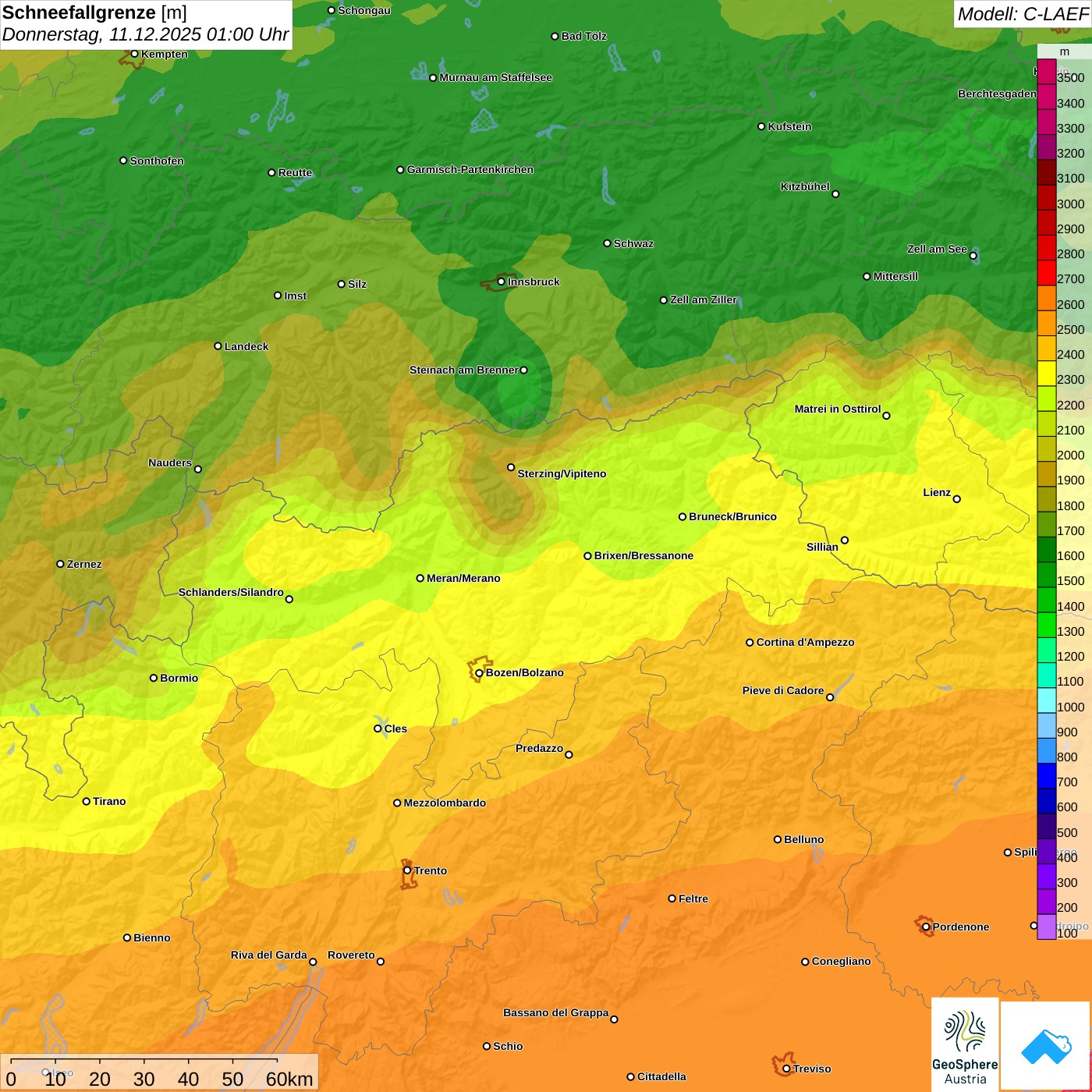Click the Landeck location dot
The width and height of the screenshot is (1092, 1092).
(x=218, y=346)
